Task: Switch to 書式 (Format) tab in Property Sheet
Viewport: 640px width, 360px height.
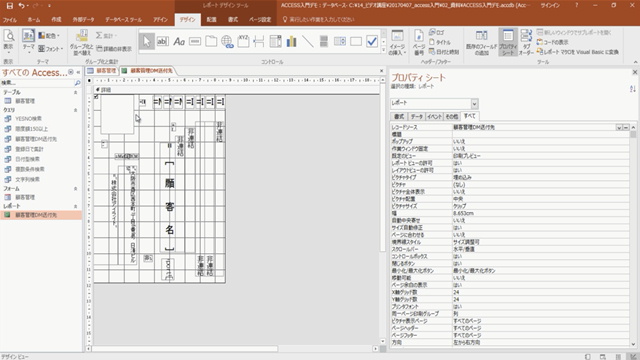Action: (399, 117)
